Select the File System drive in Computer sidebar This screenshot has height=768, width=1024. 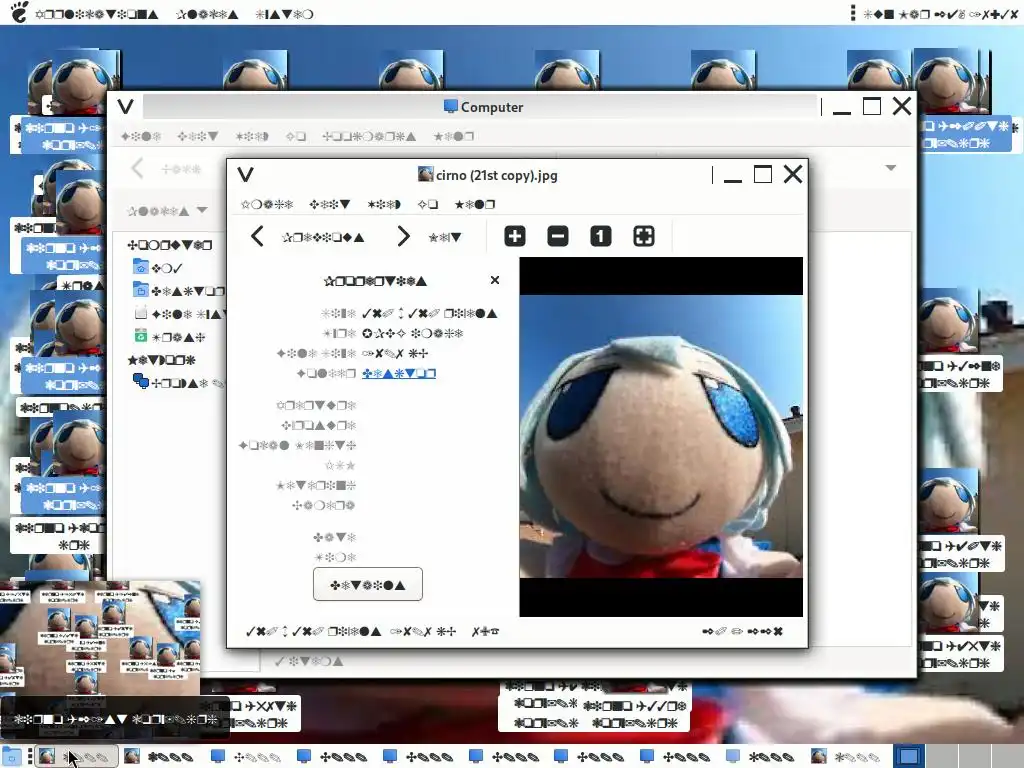(x=180, y=314)
